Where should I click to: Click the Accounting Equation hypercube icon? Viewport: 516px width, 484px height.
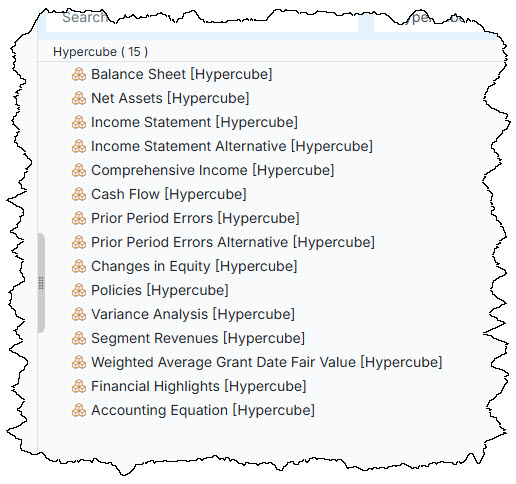pyautogui.click(x=79, y=410)
